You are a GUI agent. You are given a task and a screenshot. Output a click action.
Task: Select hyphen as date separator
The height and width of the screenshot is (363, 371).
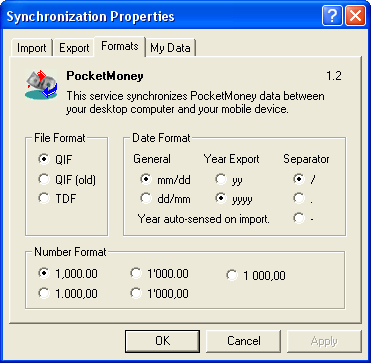303,219
